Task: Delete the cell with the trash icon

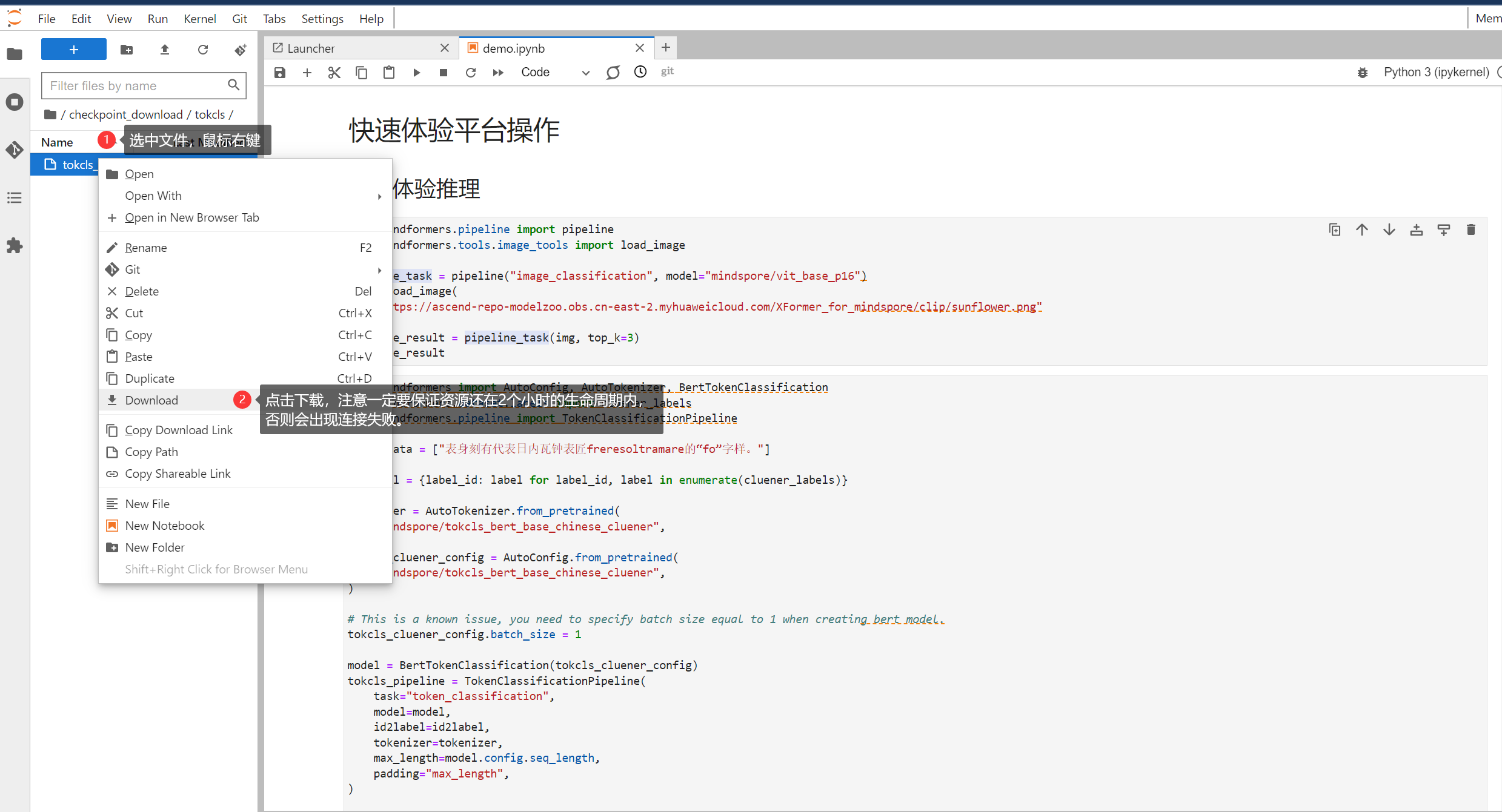Action: click(1470, 229)
